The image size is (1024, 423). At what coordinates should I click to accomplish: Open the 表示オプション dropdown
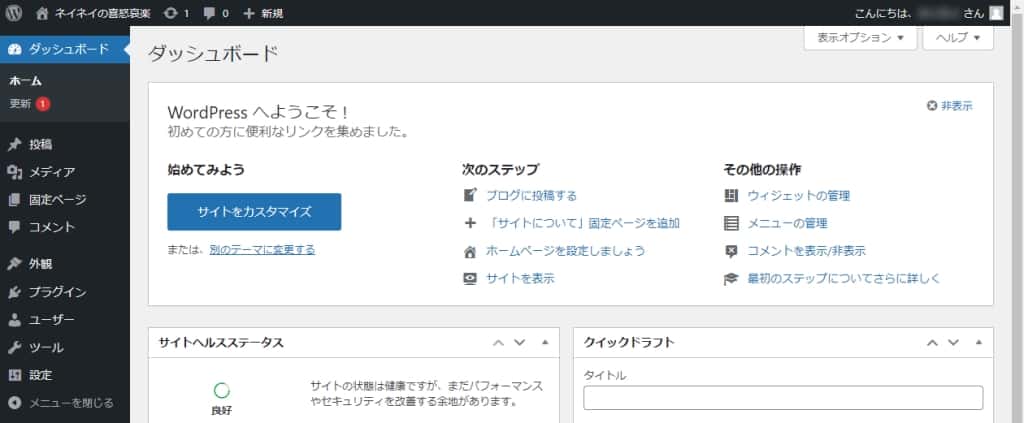coord(860,38)
